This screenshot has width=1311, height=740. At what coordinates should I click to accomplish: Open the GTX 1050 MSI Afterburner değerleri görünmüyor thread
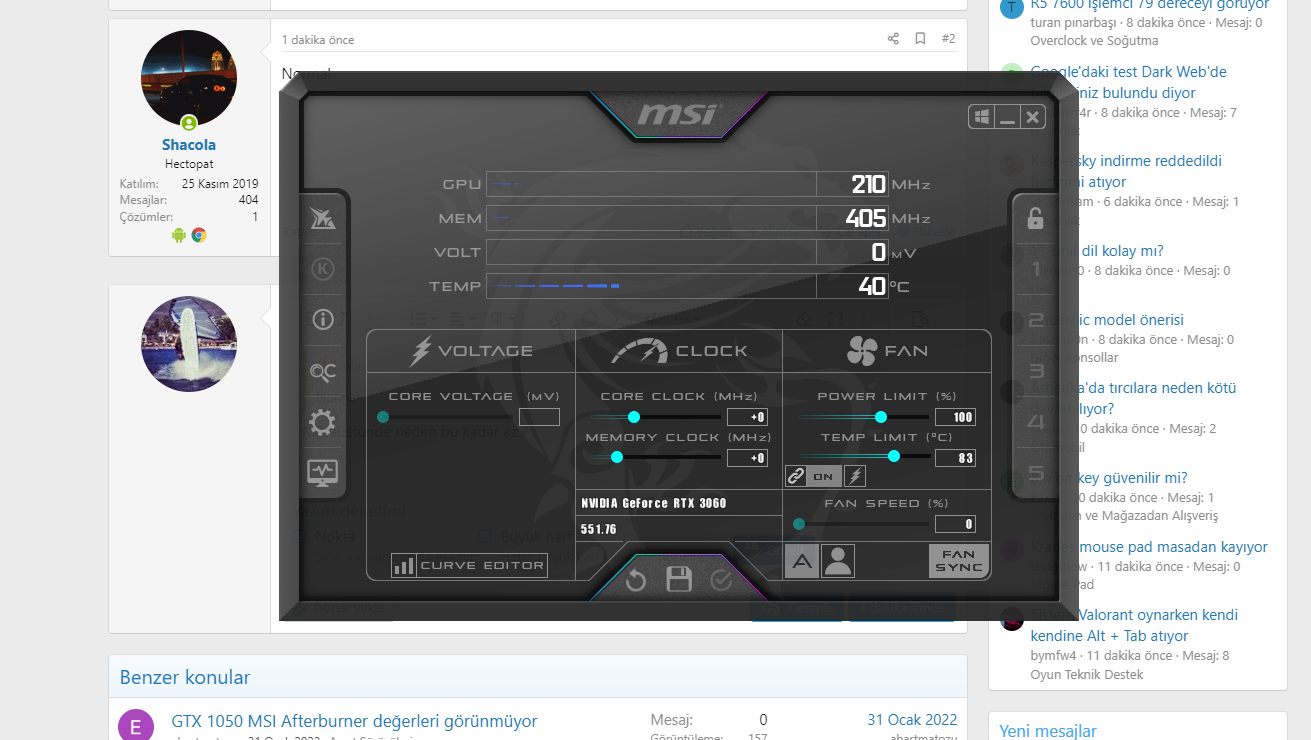354,721
